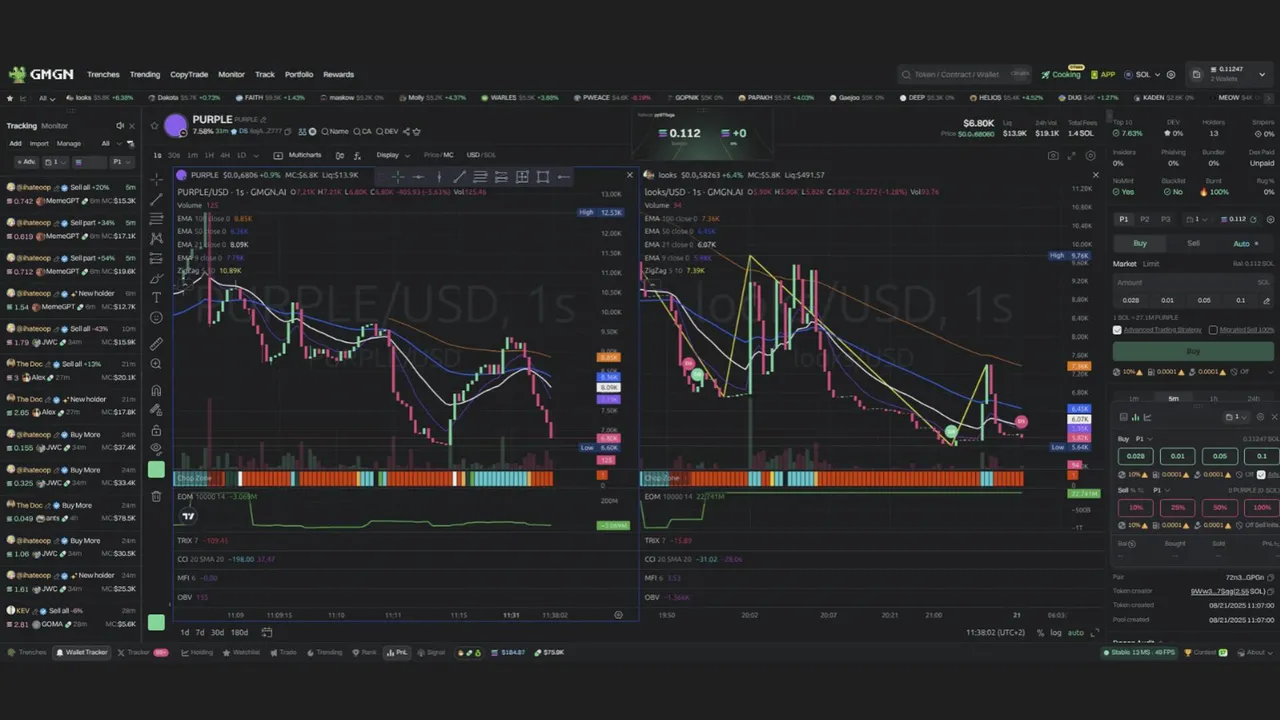Click the Import button in Tracking panel
The height and width of the screenshot is (720, 1280).
coord(39,143)
